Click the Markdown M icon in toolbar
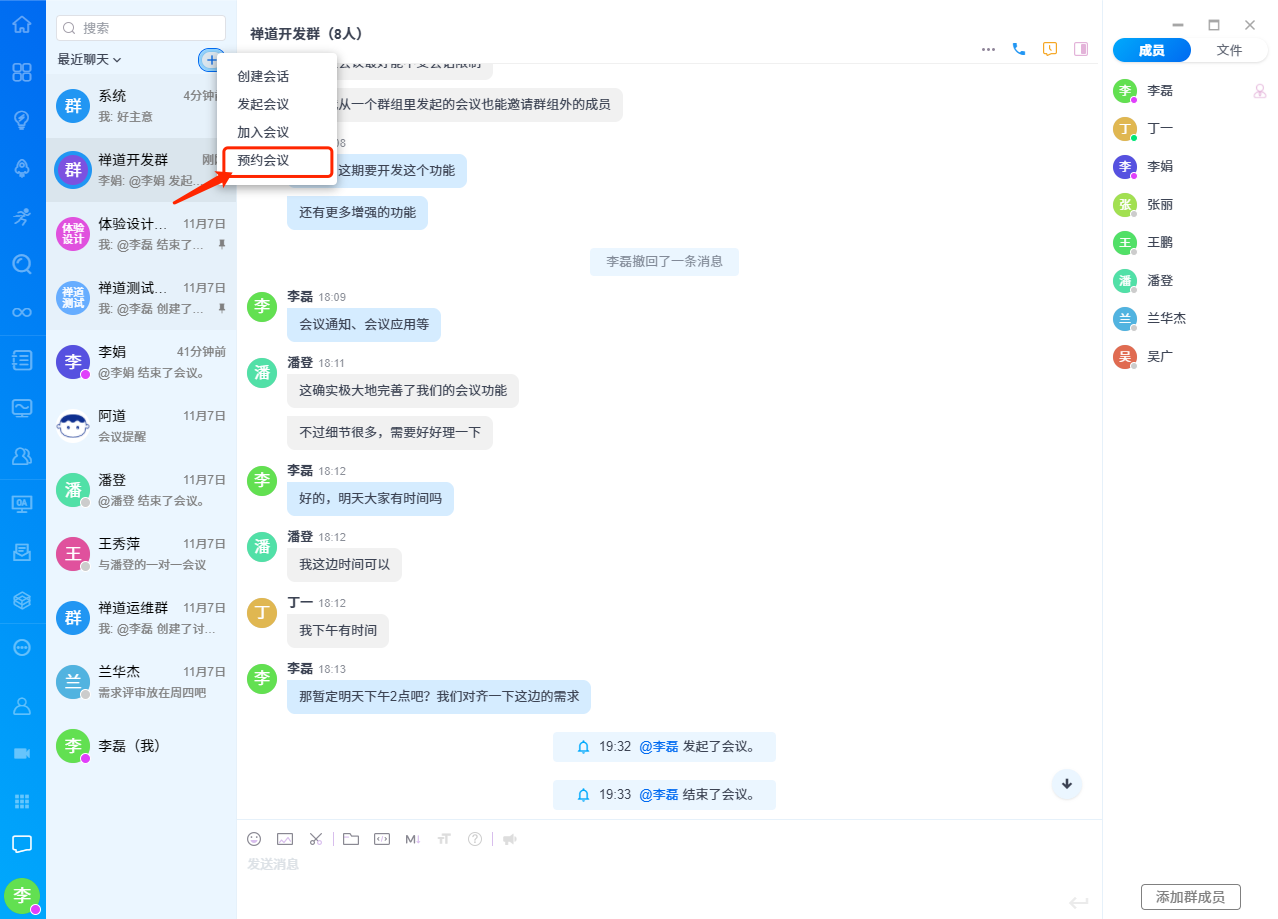Screen dimensions: 1278x919 click(412, 839)
